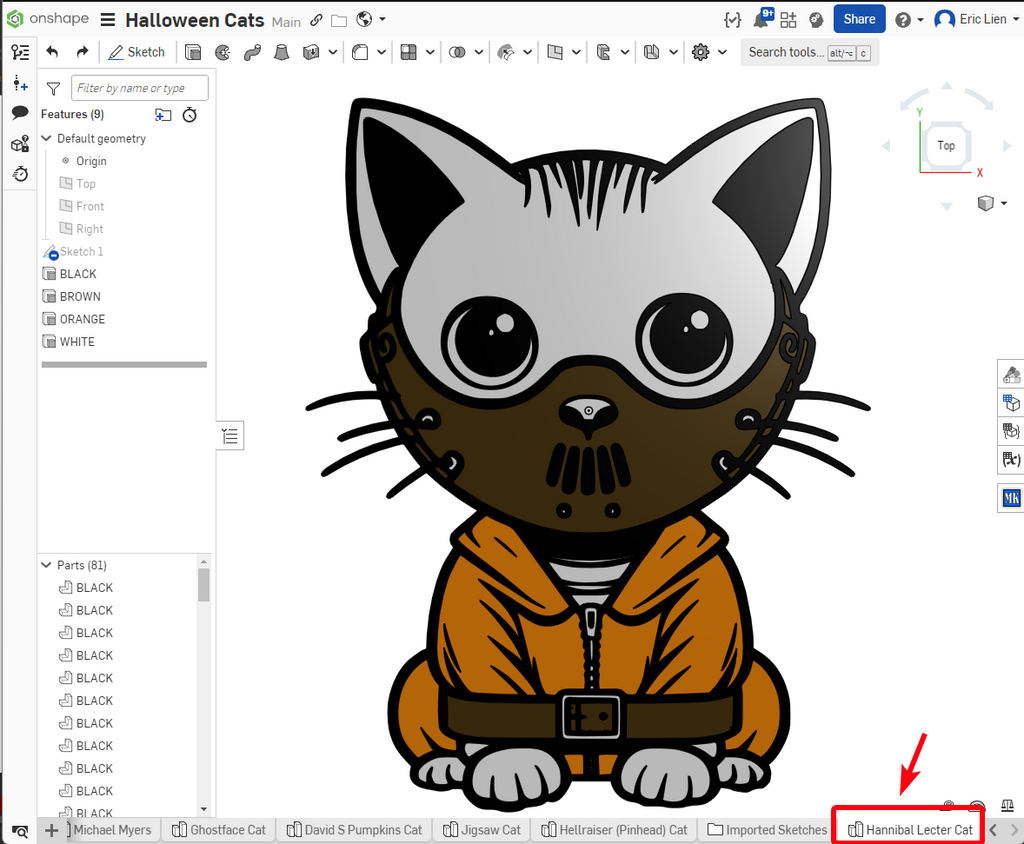
Task: Open notifications bell icon
Action: tap(761, 20)
